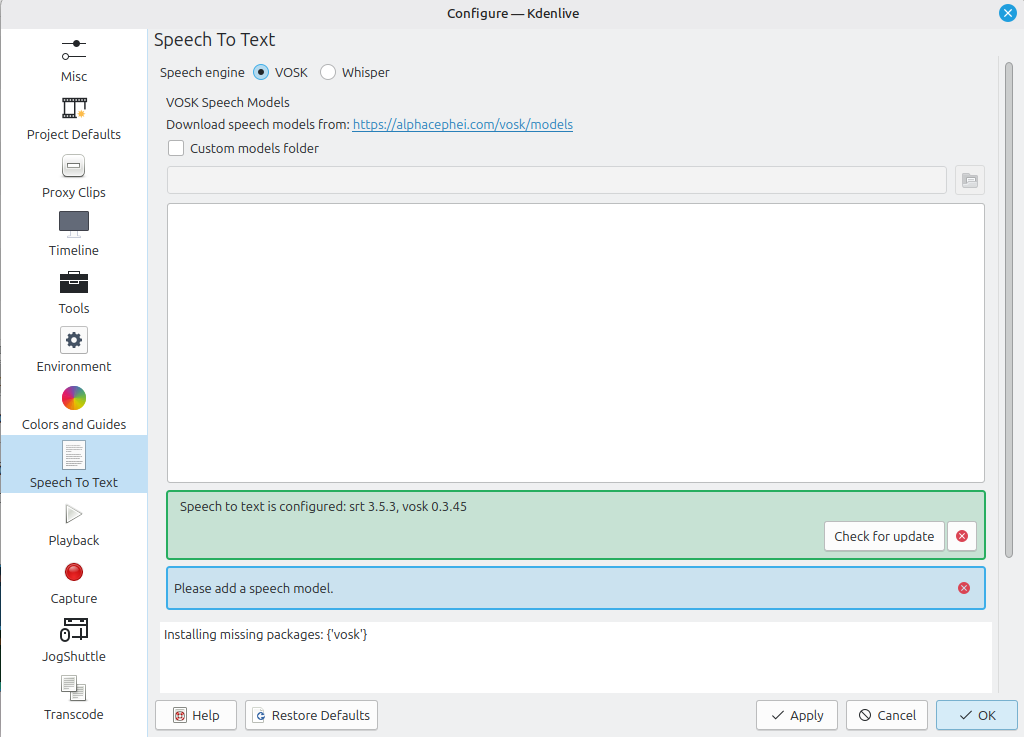Choose Whisper speech engine
Screen dimensions: 1024x737
[x=328, y=72]
